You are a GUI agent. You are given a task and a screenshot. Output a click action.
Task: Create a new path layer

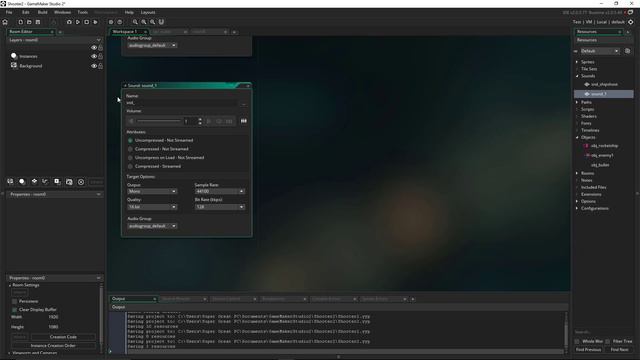pos(45,182)
